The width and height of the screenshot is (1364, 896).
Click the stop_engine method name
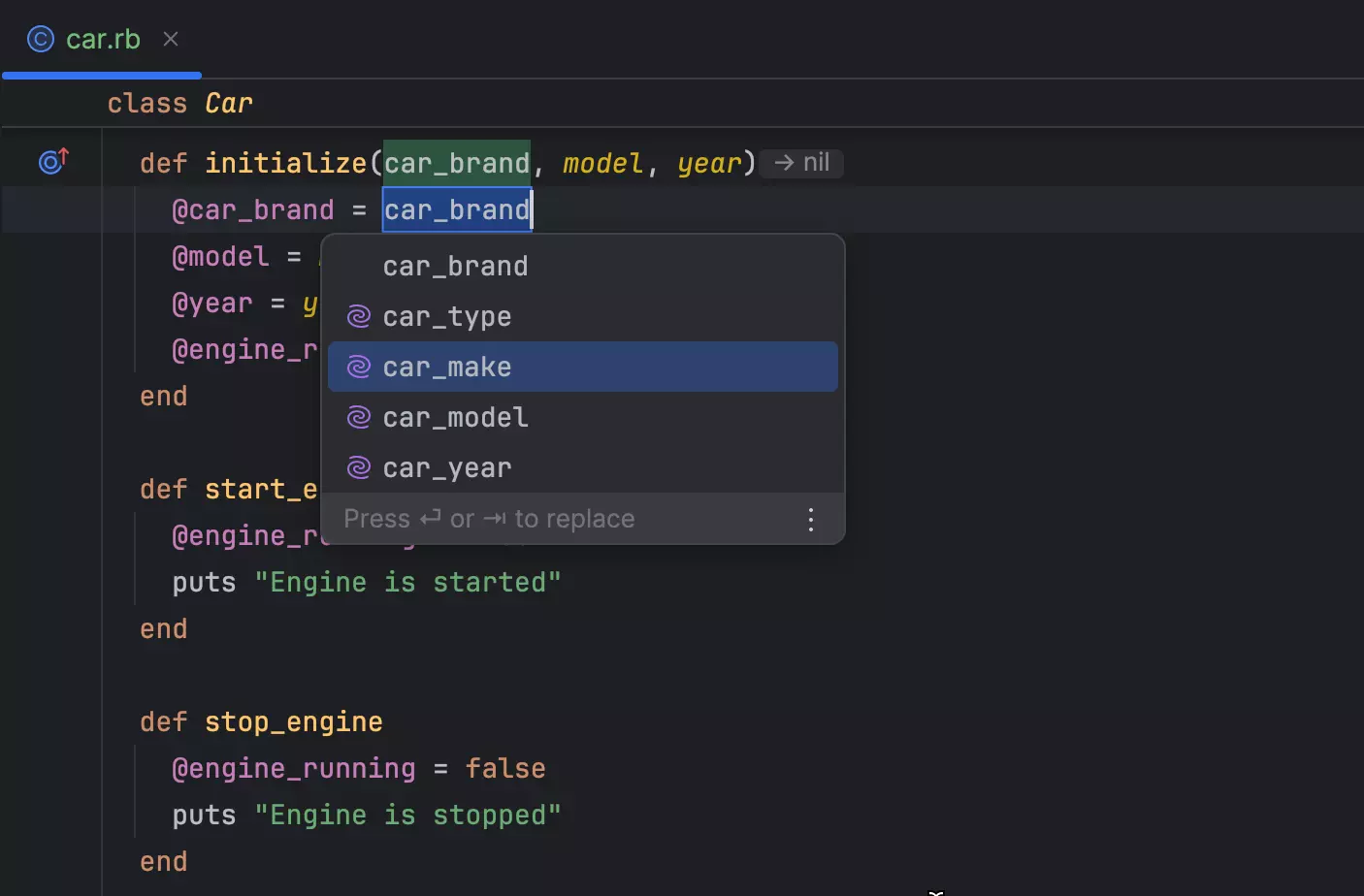[x=292, y=721]
